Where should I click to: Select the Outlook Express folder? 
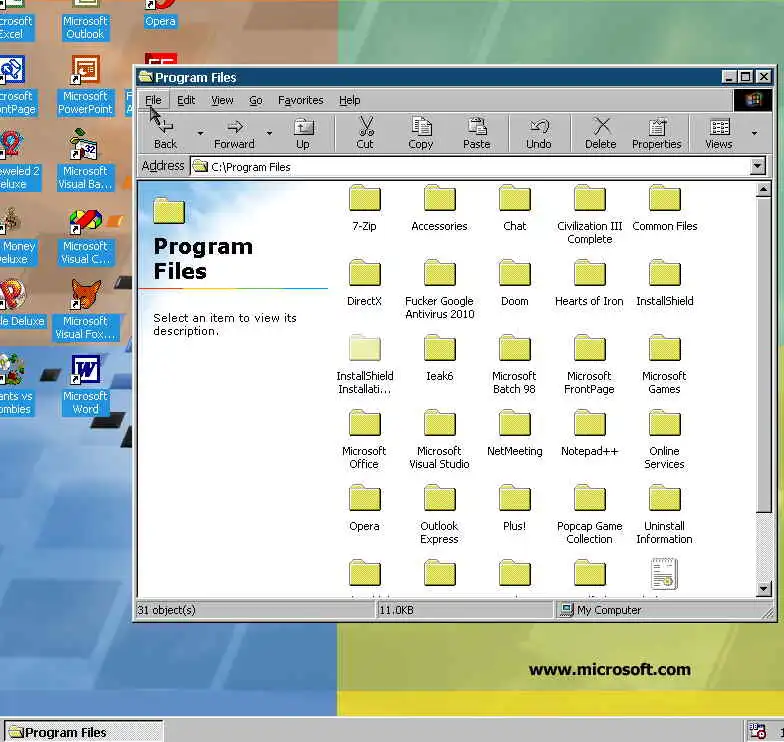tap(440, 514)
